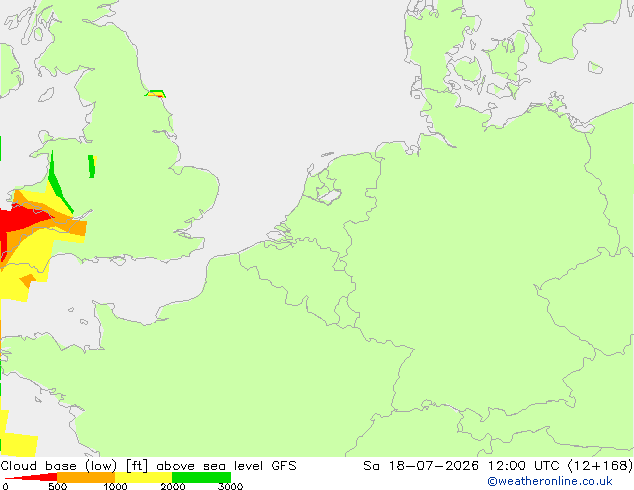Click the green 2000-3000 ft legend color
Image resolution: width=634 pixels, height=490 pixels.
[x=201, y=477]
